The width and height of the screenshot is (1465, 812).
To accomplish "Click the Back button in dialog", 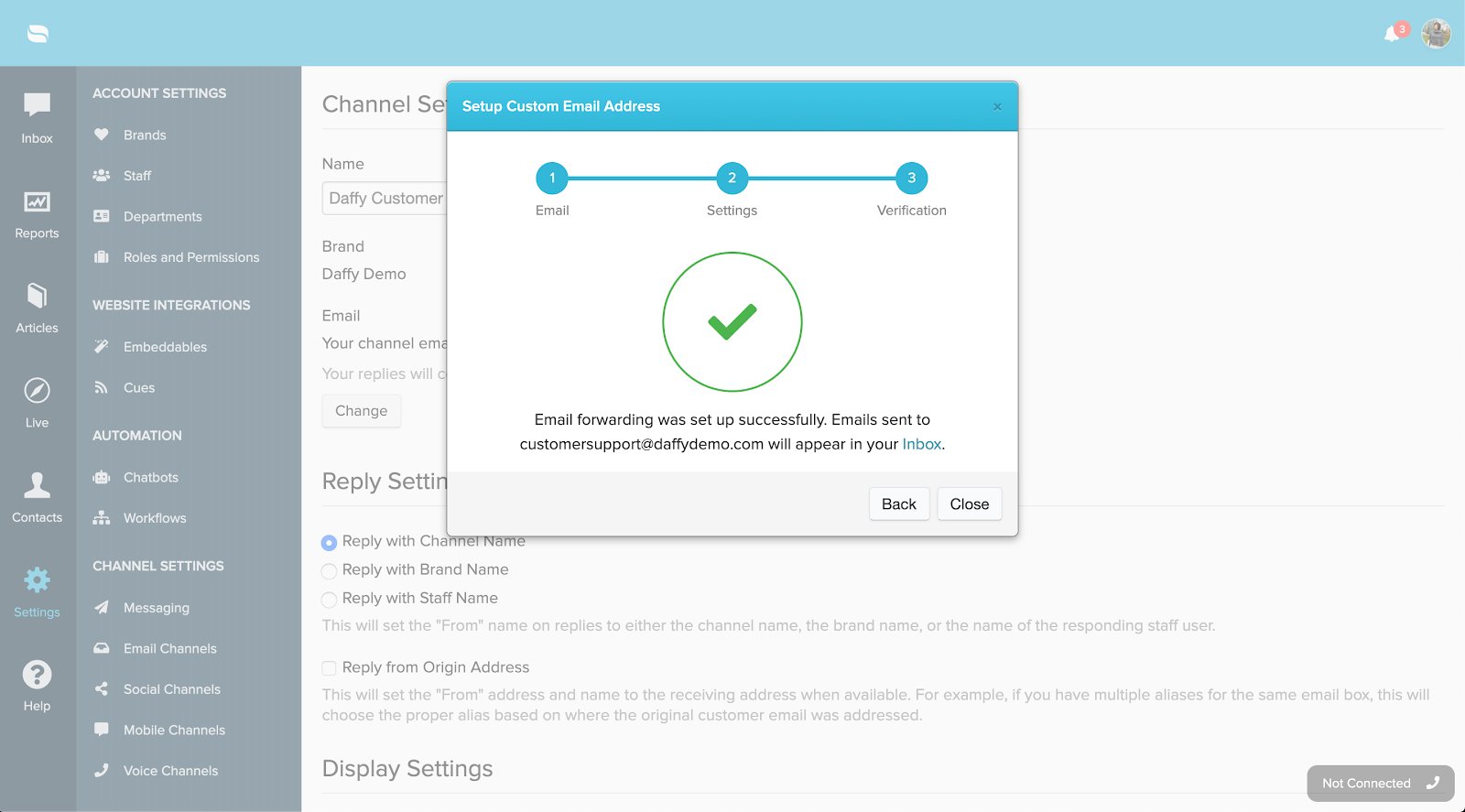I will [x=898, y=503].
